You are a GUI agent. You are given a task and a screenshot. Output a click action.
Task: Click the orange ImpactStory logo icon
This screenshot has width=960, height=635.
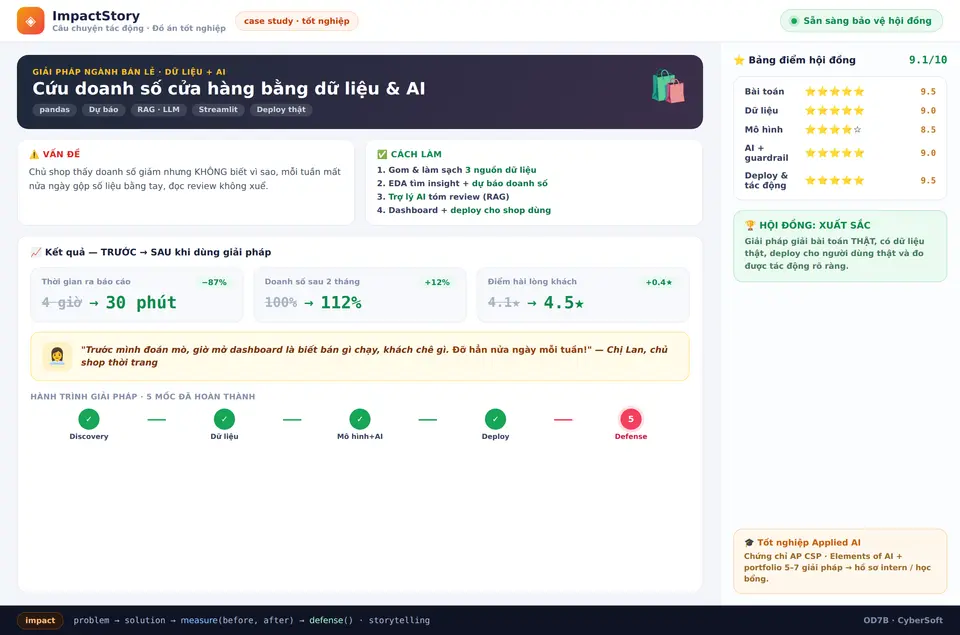(x=31, y=21)
